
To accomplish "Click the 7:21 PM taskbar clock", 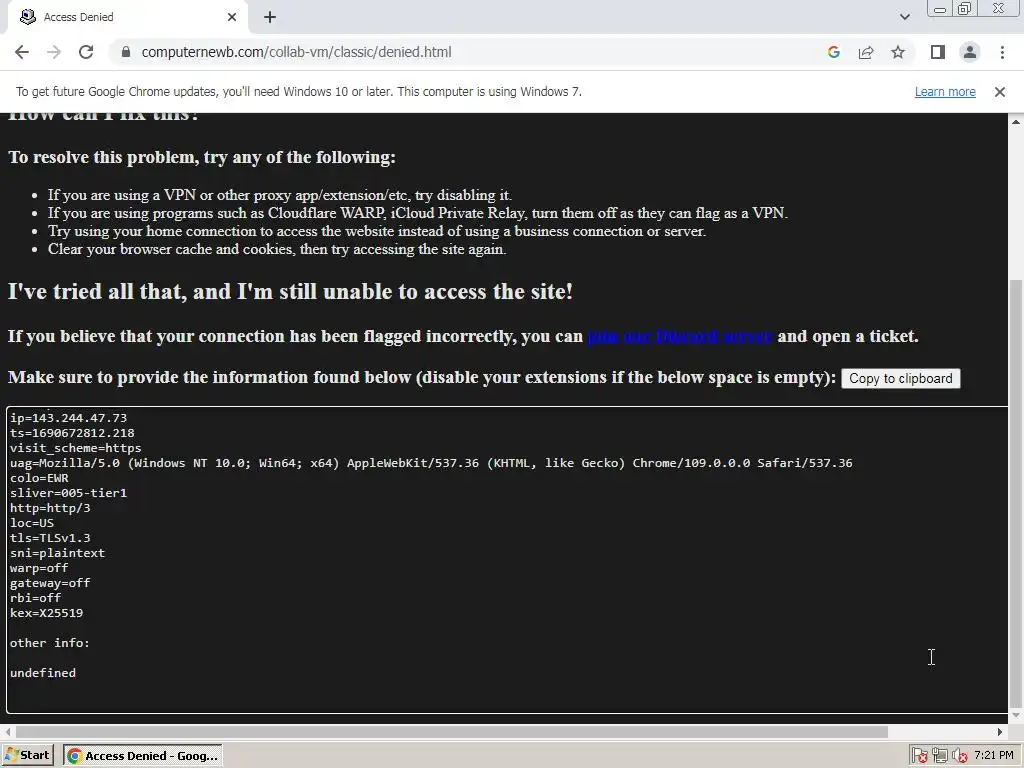I will click(994, 756).
